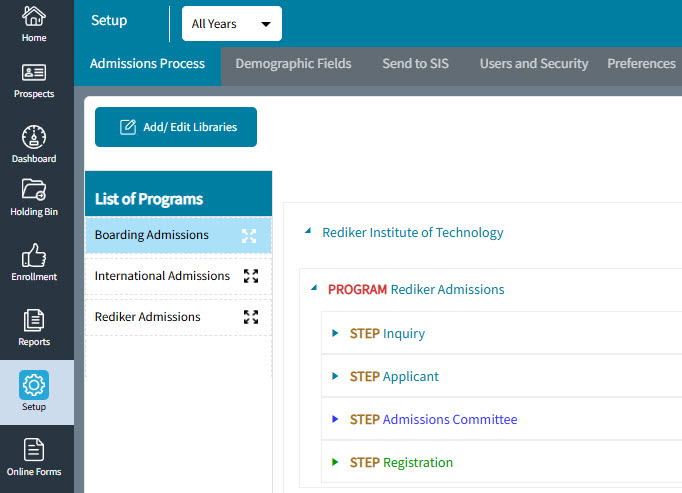682x493 pixels.
Task: Switch to the Admissions Process tab
Action: [x=147, y=64]
